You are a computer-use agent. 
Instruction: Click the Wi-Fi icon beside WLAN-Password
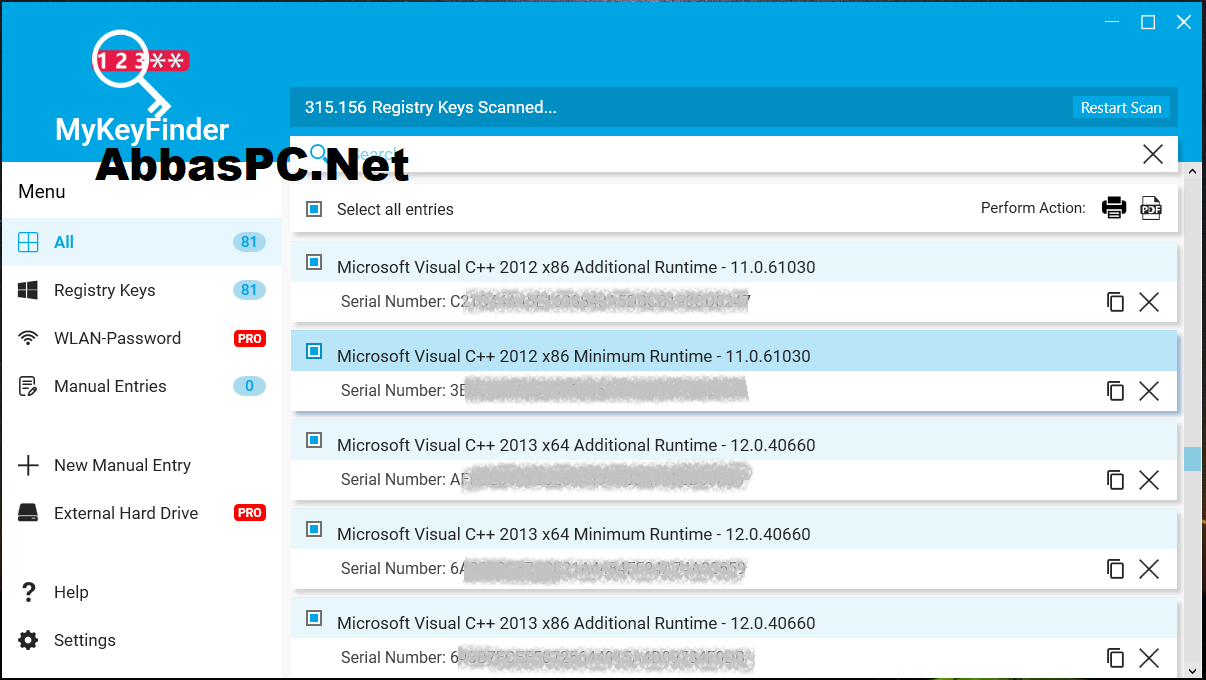[28, 338]
